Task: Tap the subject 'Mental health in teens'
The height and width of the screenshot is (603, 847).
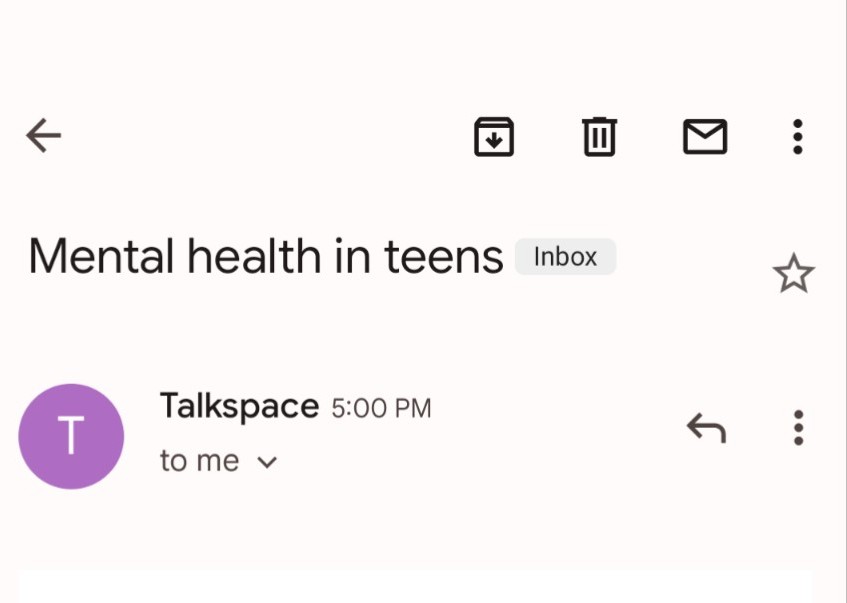Action: pos(266,256)
